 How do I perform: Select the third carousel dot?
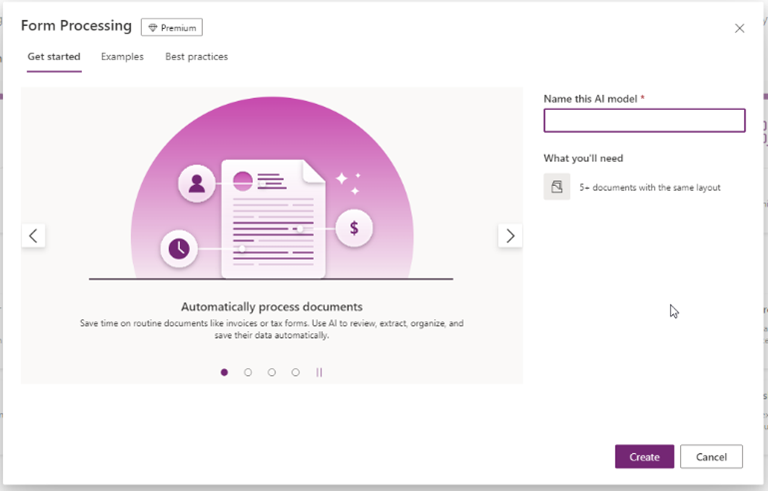[272, 372]
